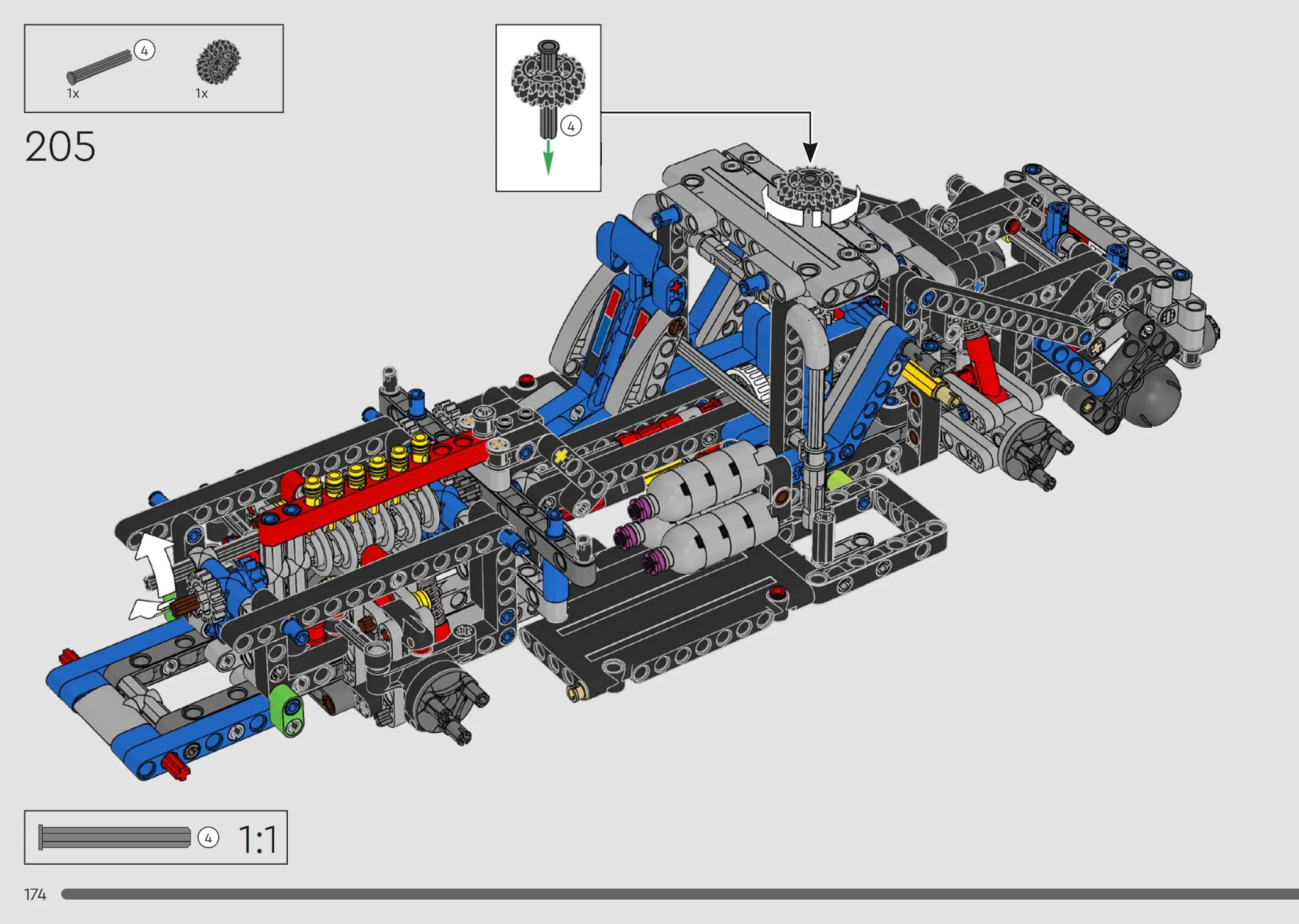The width and height of the screenshot is (1299, 924).
Task: Click the step number 205
Action: tap(60, 147)
